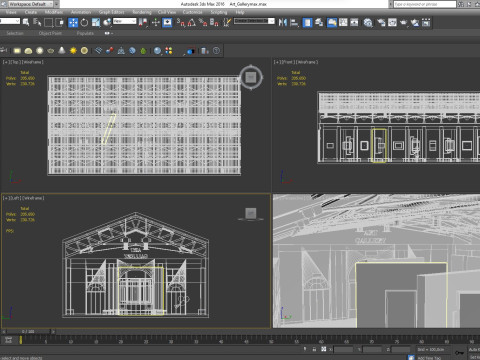Click the Mirror tool icon
This screenshot has width=480, height=360.
click(x=283, y=22)
